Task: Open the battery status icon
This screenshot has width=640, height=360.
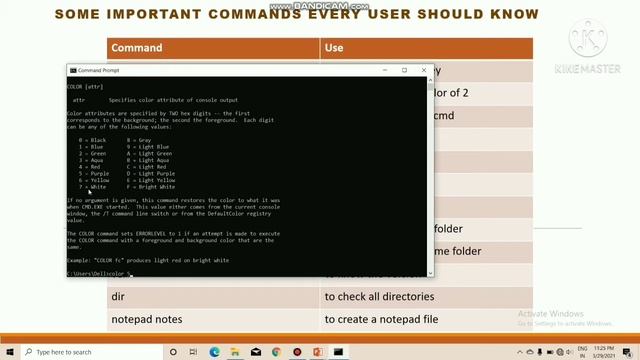Action: click(x=550, y=352)
